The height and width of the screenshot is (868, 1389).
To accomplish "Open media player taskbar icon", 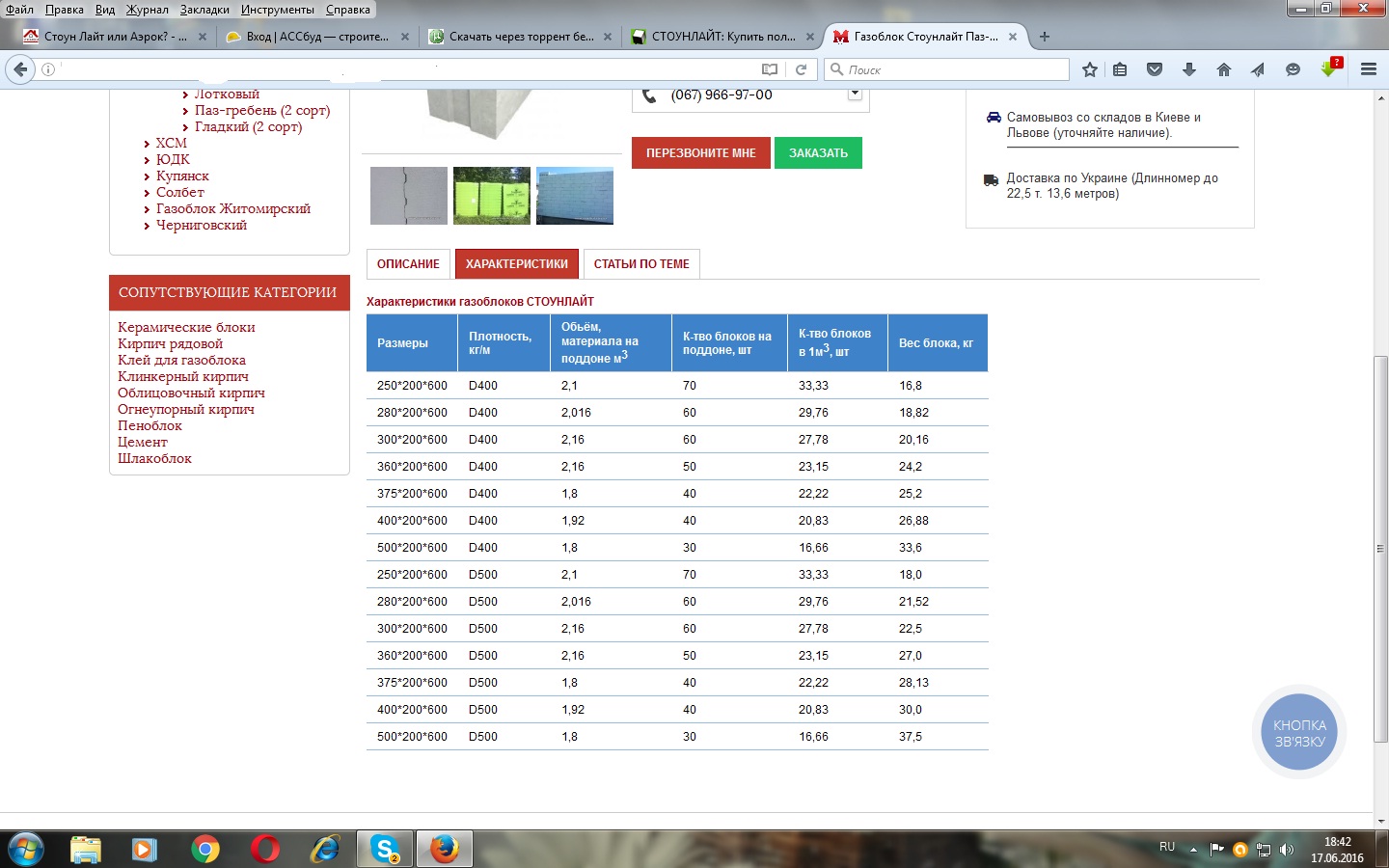I will [x=145, y=850].
